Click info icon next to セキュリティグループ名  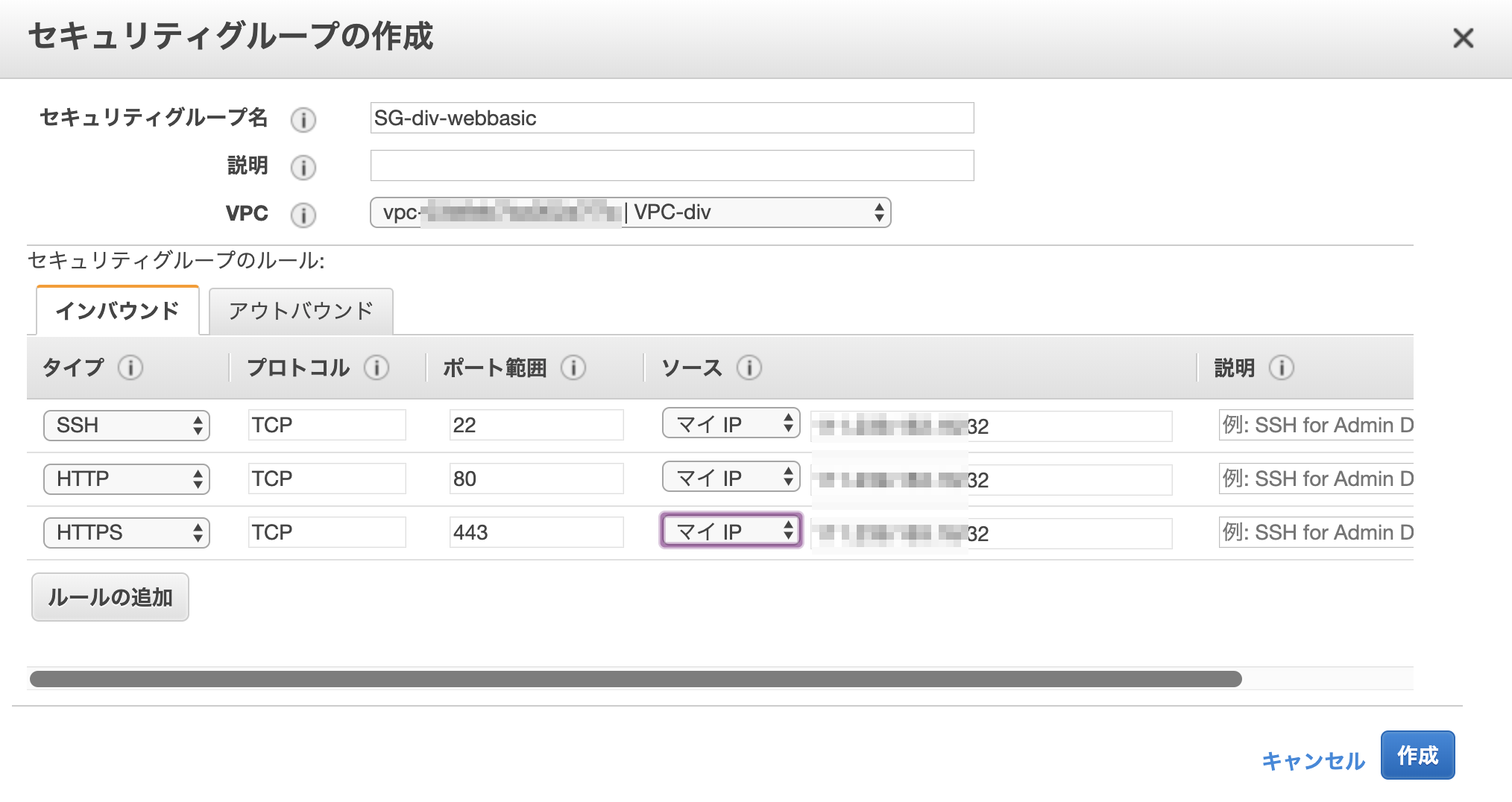tap(303, 119)
